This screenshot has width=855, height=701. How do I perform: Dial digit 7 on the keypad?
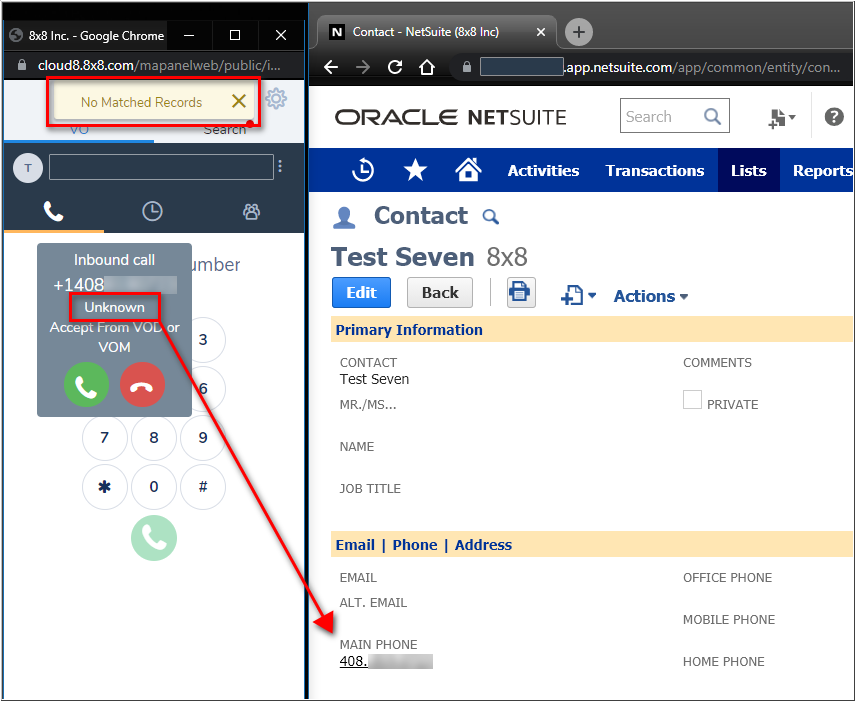coord(105,437)
